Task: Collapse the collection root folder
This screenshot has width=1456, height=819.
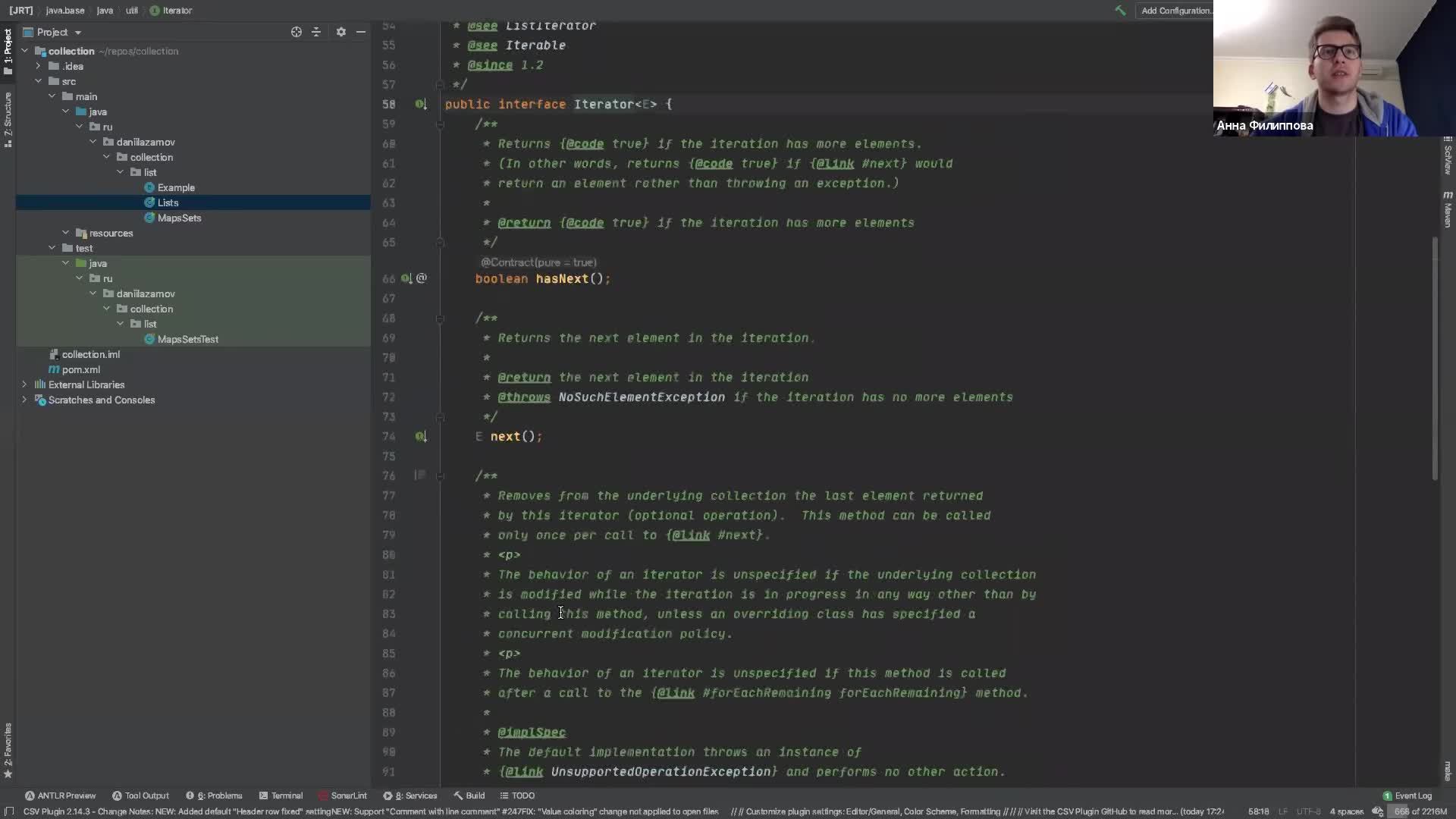Action: click(24, 51)
